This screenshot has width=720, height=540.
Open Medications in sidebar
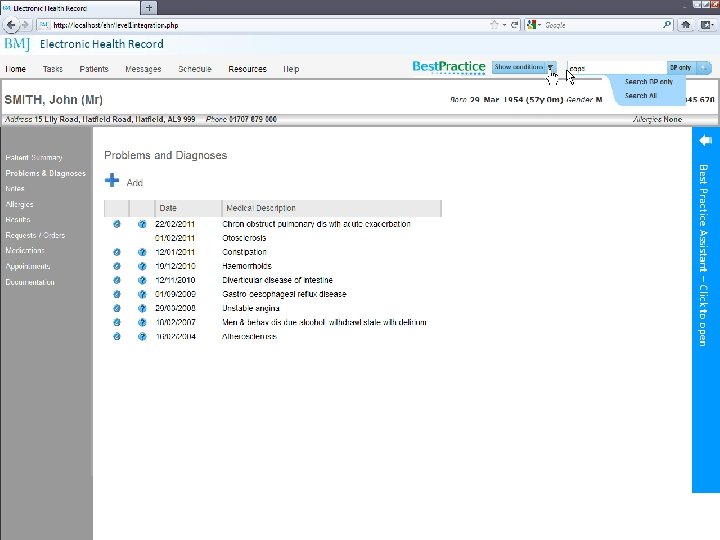point(25,250)
